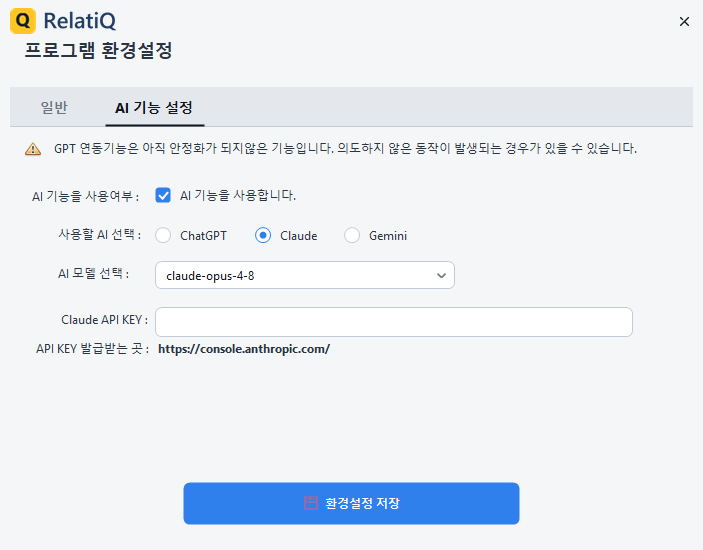Image resolution: width=703 pixels, height=550 pixels.
Task: Click the warning triangle icon
Action: (x=33, y=149)
